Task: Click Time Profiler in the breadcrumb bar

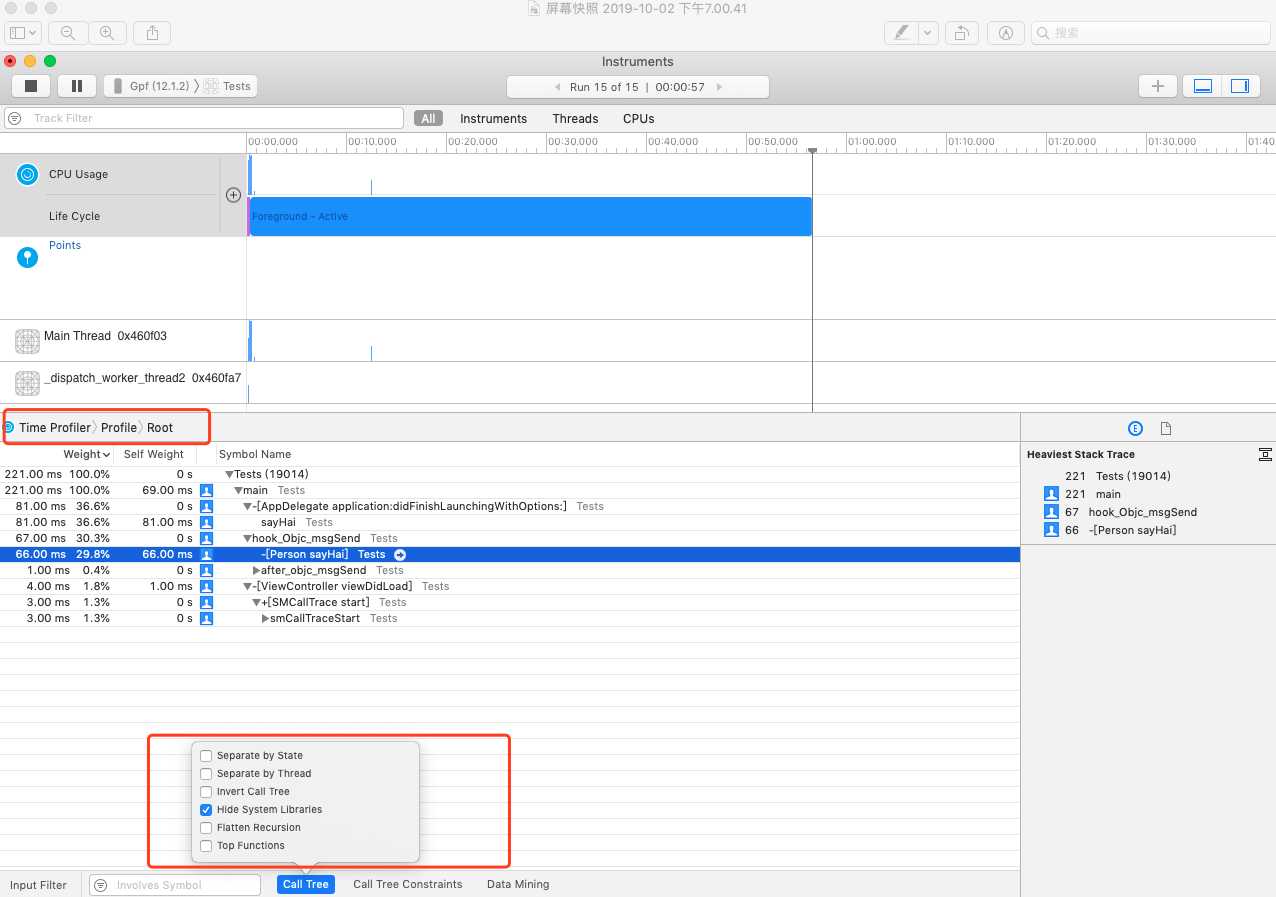Action: coord(54,427)
